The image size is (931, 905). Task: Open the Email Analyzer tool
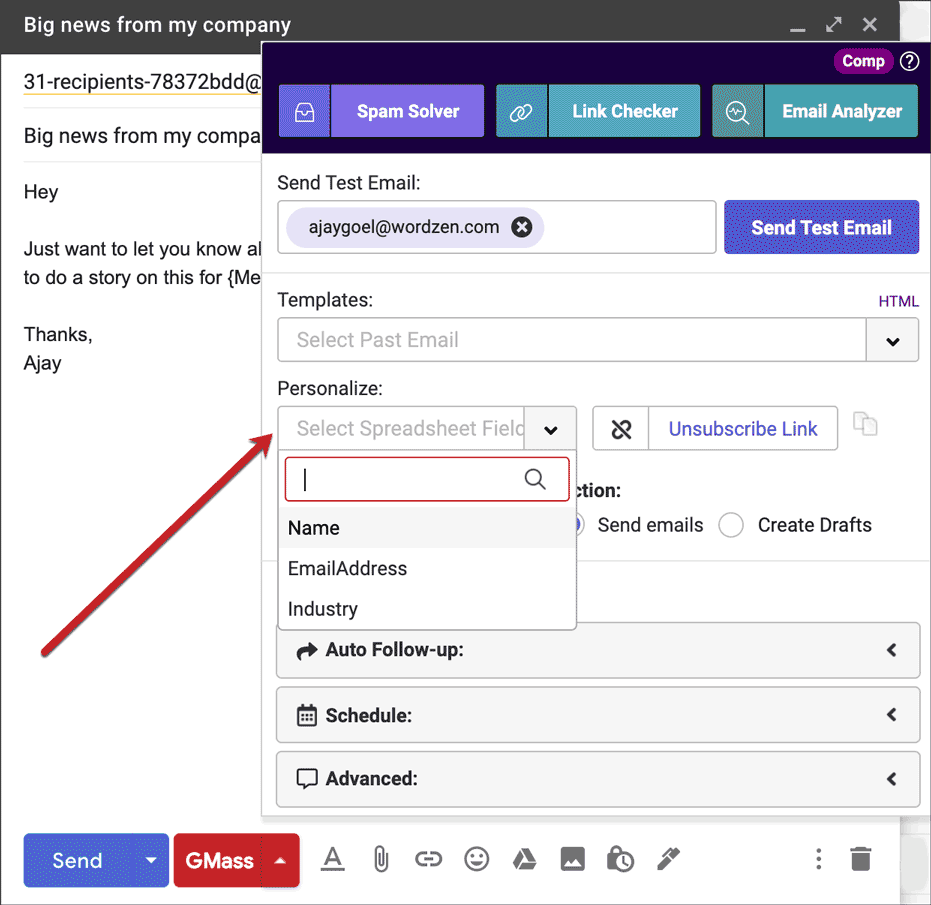click(x=841, y=111)
